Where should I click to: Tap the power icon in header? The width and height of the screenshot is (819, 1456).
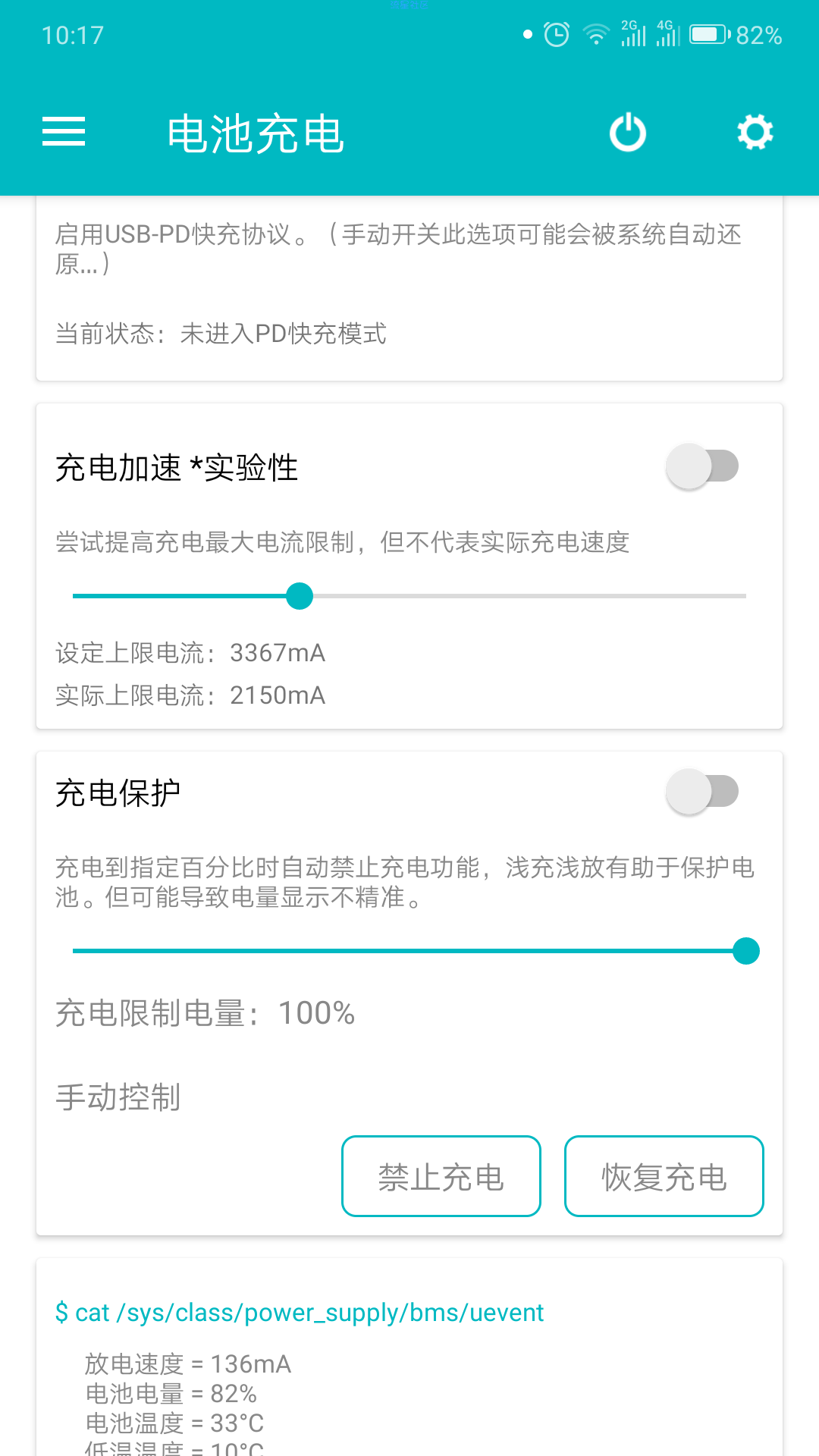(x=628, y=133)
